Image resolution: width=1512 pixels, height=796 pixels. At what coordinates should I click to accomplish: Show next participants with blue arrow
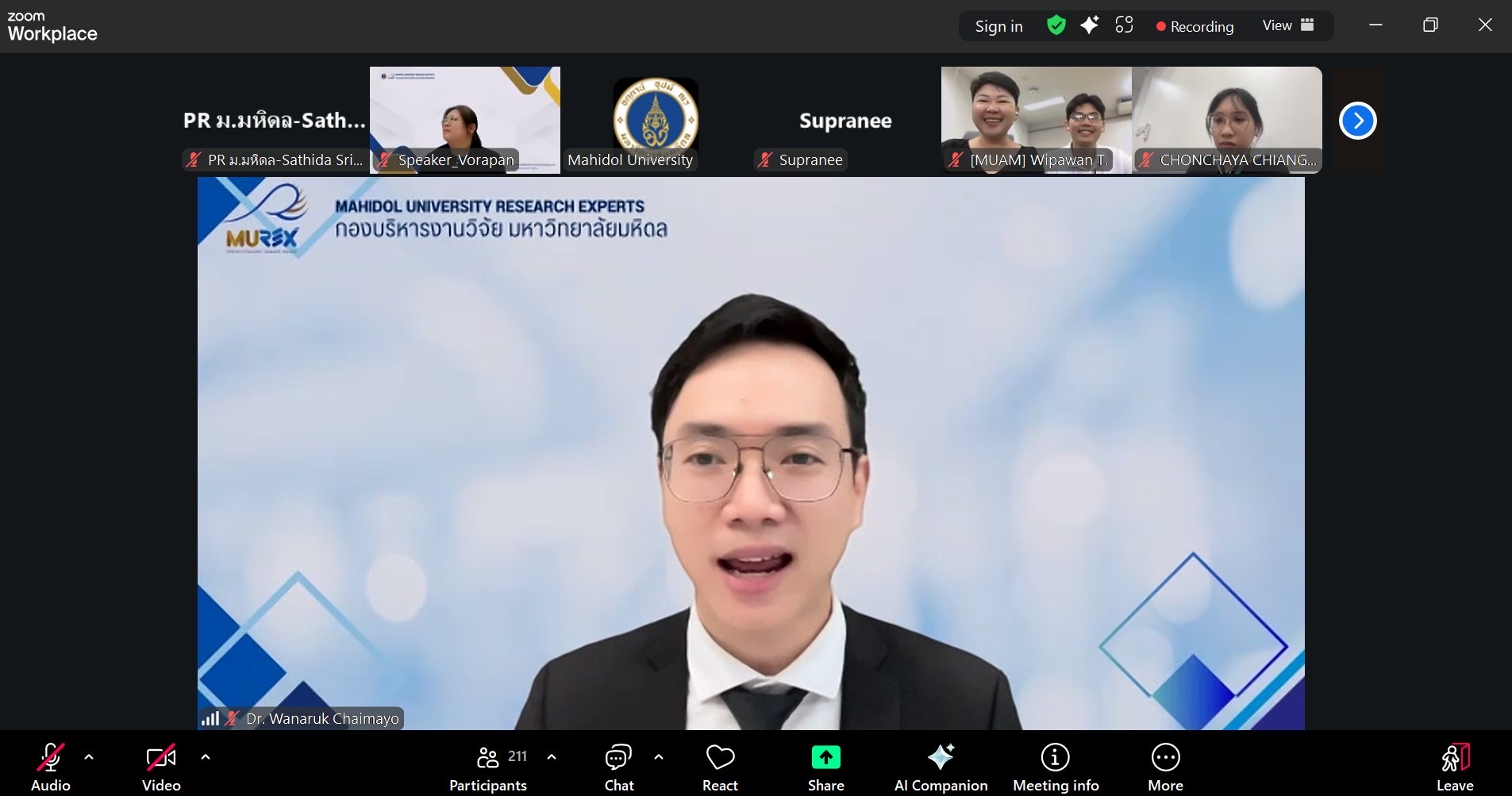point(1357,121)
